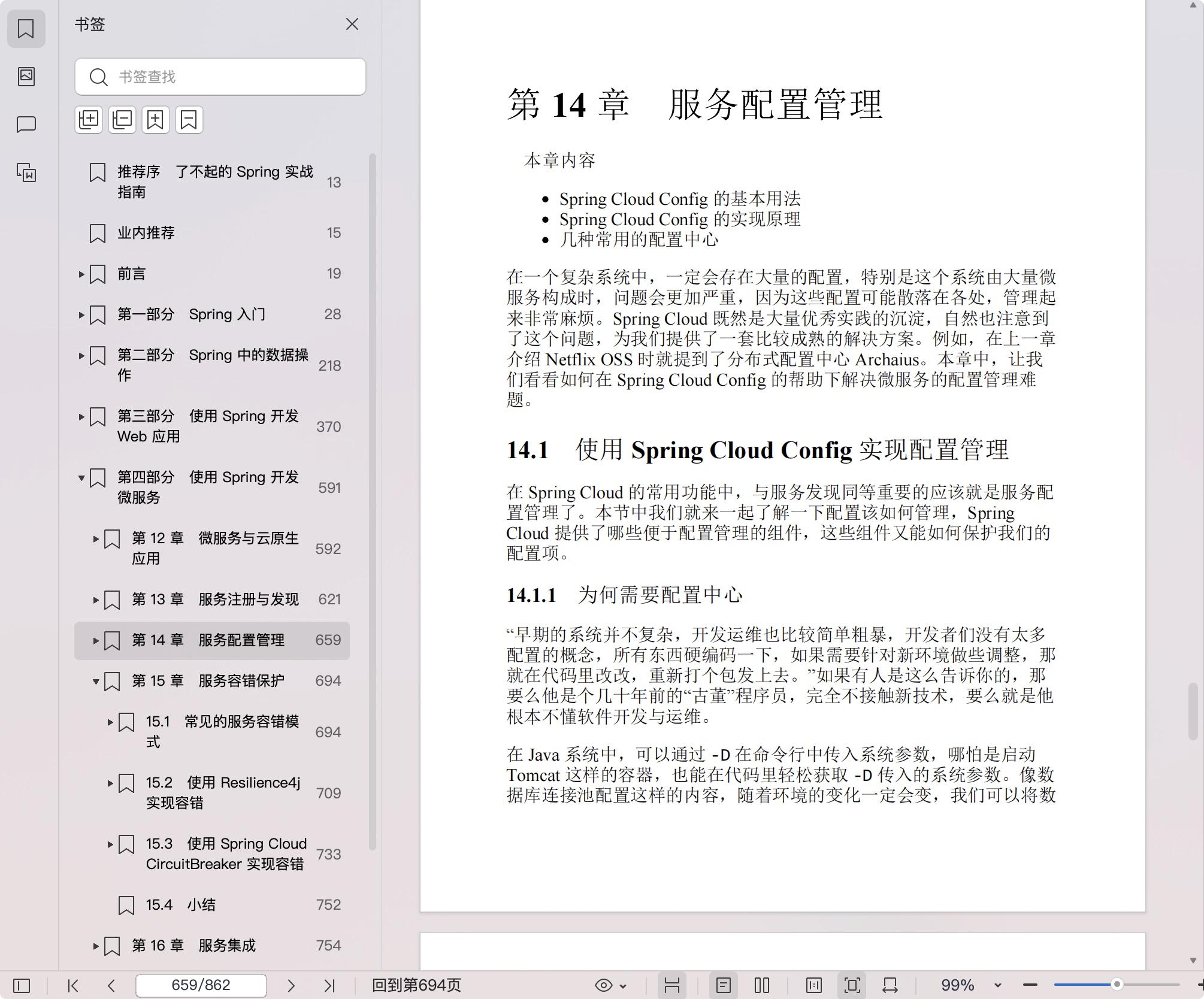The height and width of the screenshot is (999, 1204).
Task: Expand the 前言 bookmark
Action: [x=81, y=274]
